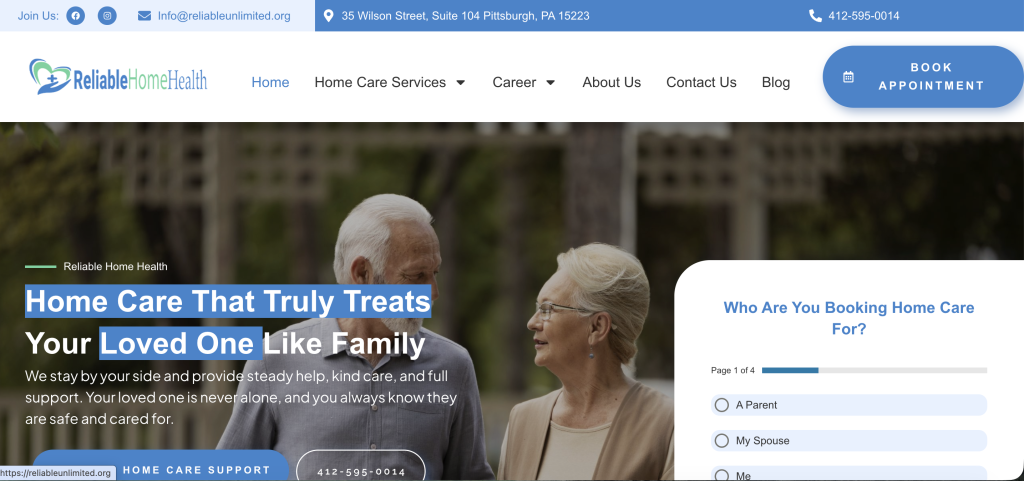1024x481 pixels.
Task: Open the Home Care Services menu
Action: click(380, 82)
